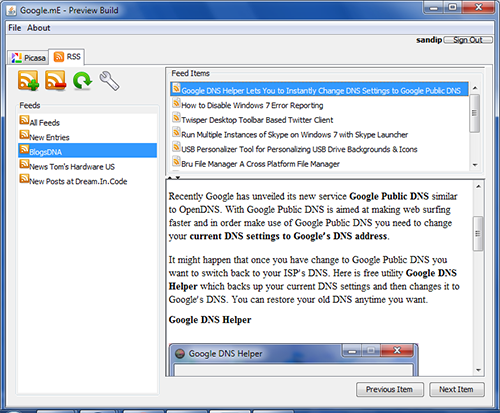Open the File menu
This screenshot has width=500, height=413.
(15, 28)
